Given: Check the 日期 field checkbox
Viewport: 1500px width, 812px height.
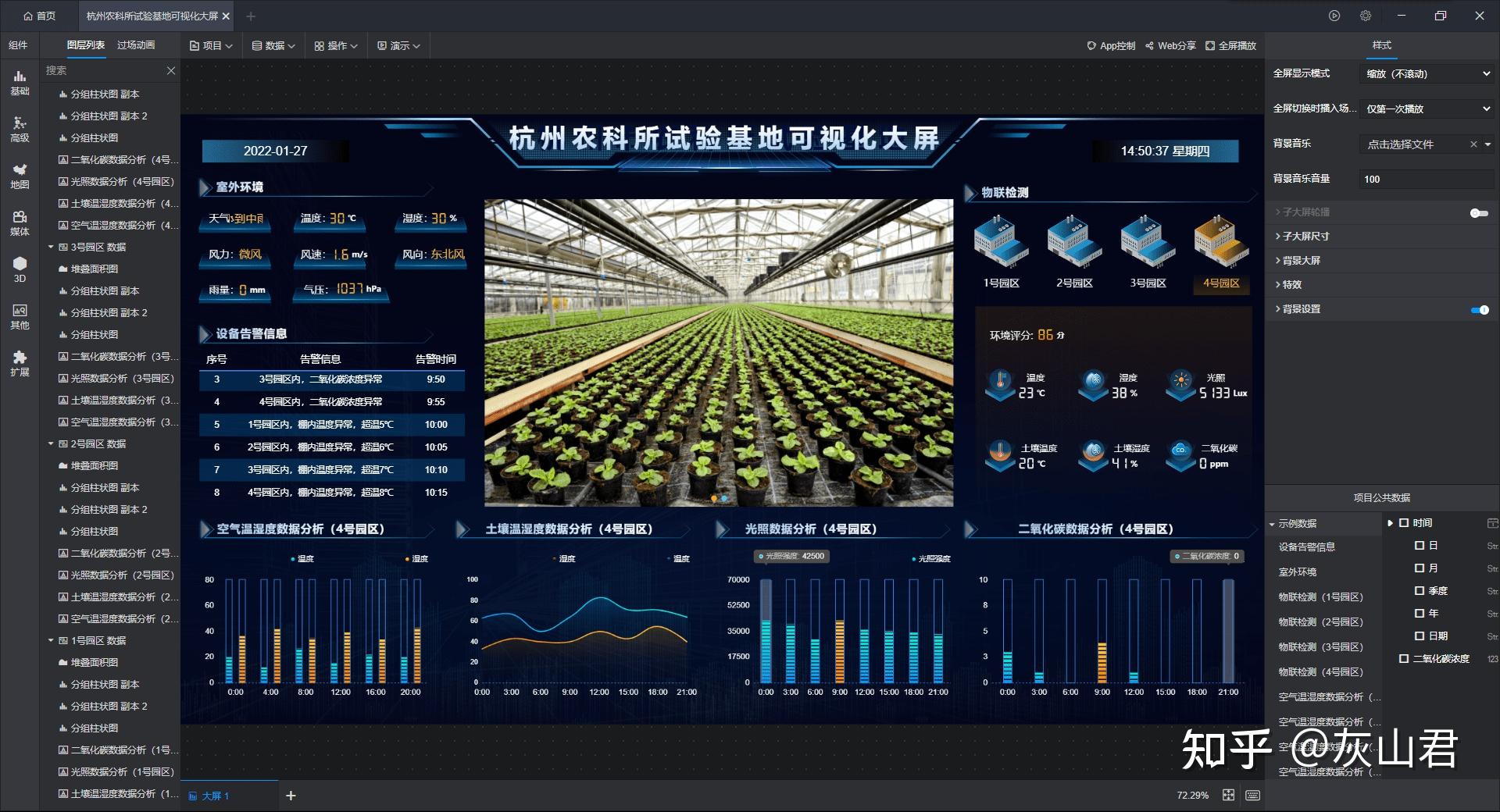Looking at the screenshot, I should 1420,636.
